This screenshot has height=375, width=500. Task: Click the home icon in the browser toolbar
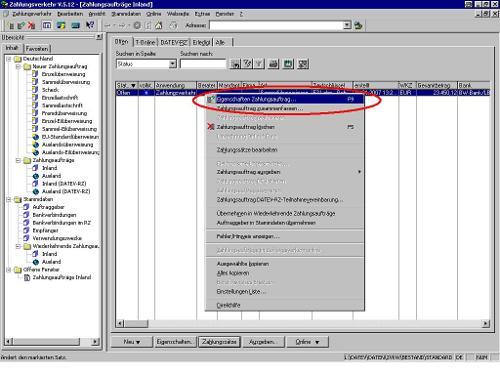point(159,25)
